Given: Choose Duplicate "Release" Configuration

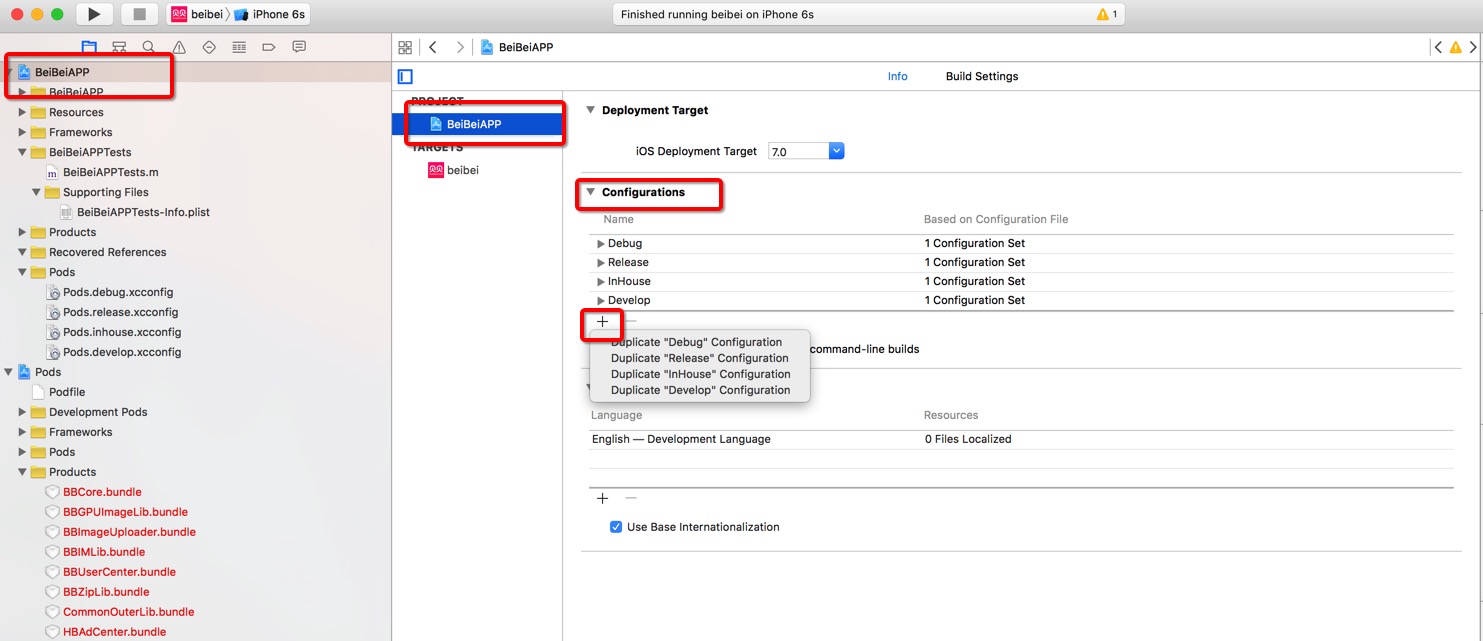Looking at the screenshot, I should click(x=699, y=358).
